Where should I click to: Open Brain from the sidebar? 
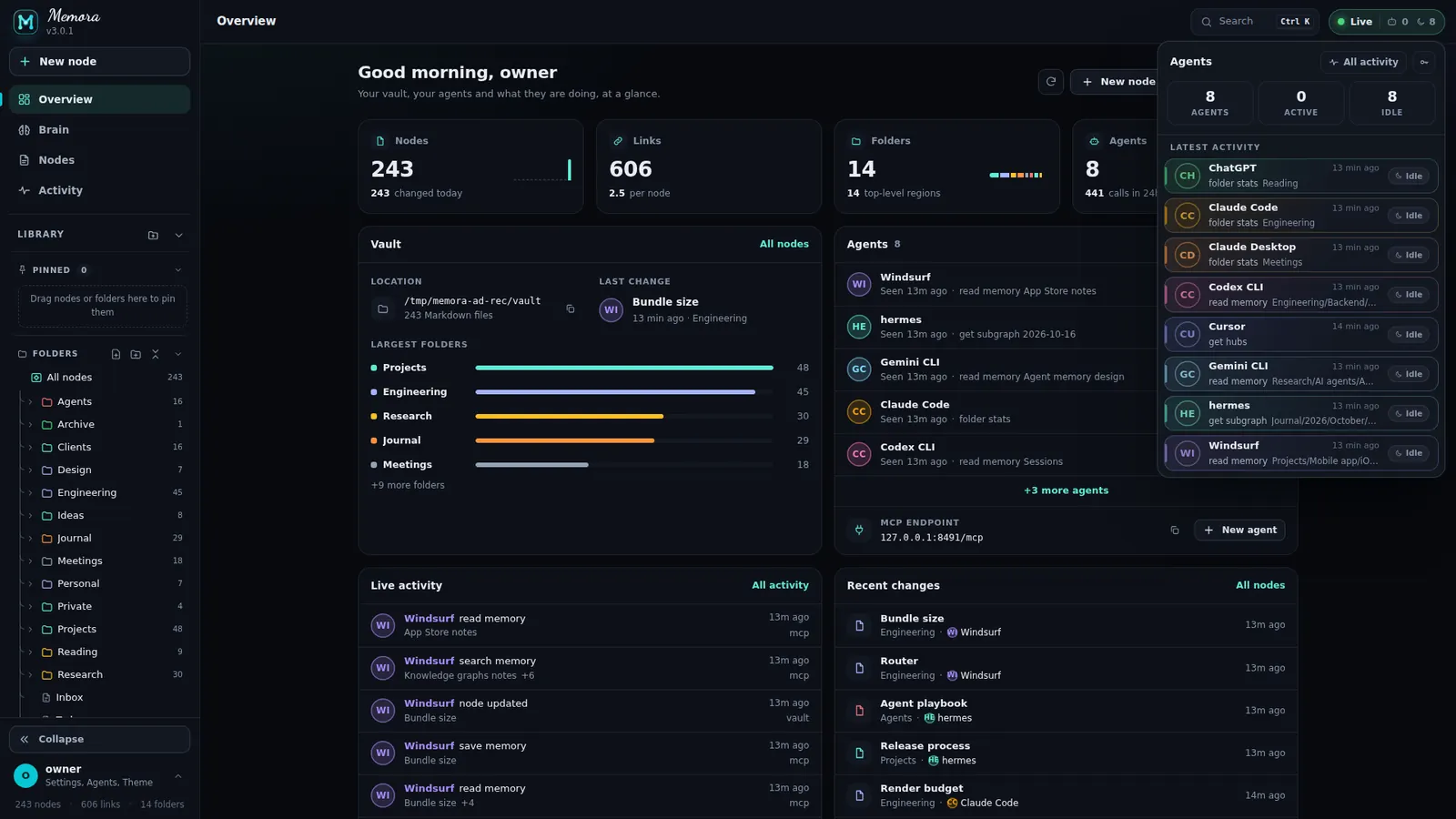click(100, 130)
